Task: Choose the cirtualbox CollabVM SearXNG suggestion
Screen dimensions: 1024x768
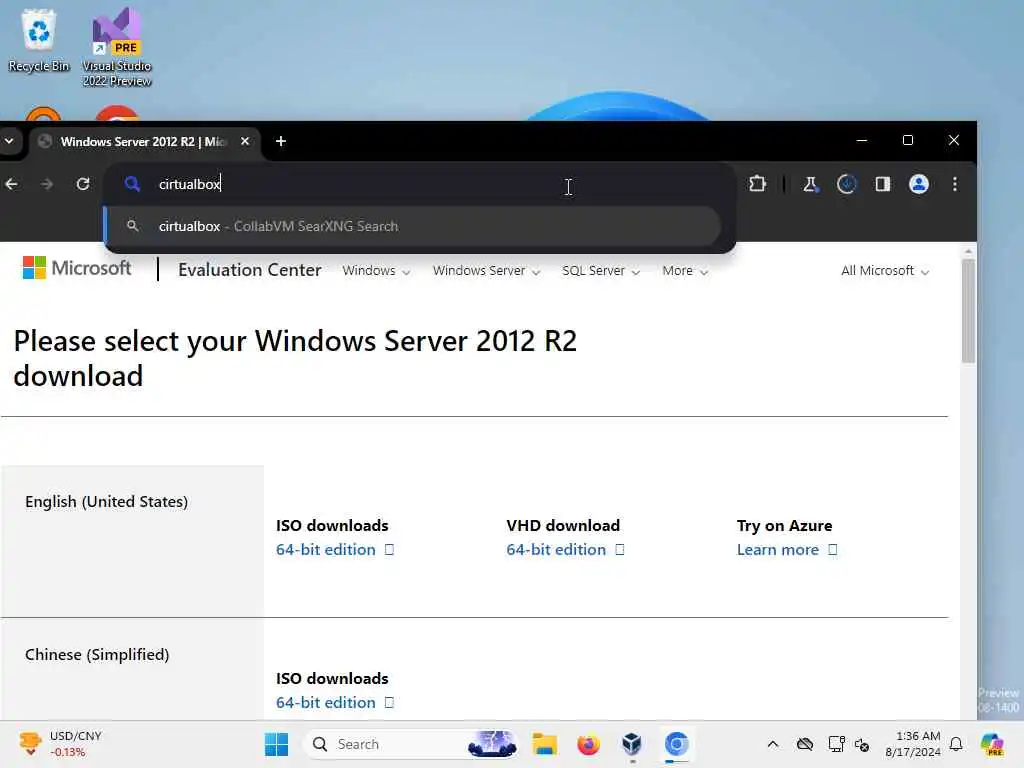Action: click(x=413, y=226)
